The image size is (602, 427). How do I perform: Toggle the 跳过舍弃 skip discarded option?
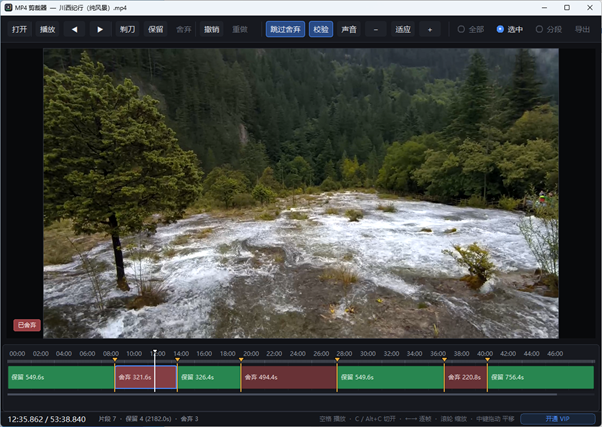285,29
